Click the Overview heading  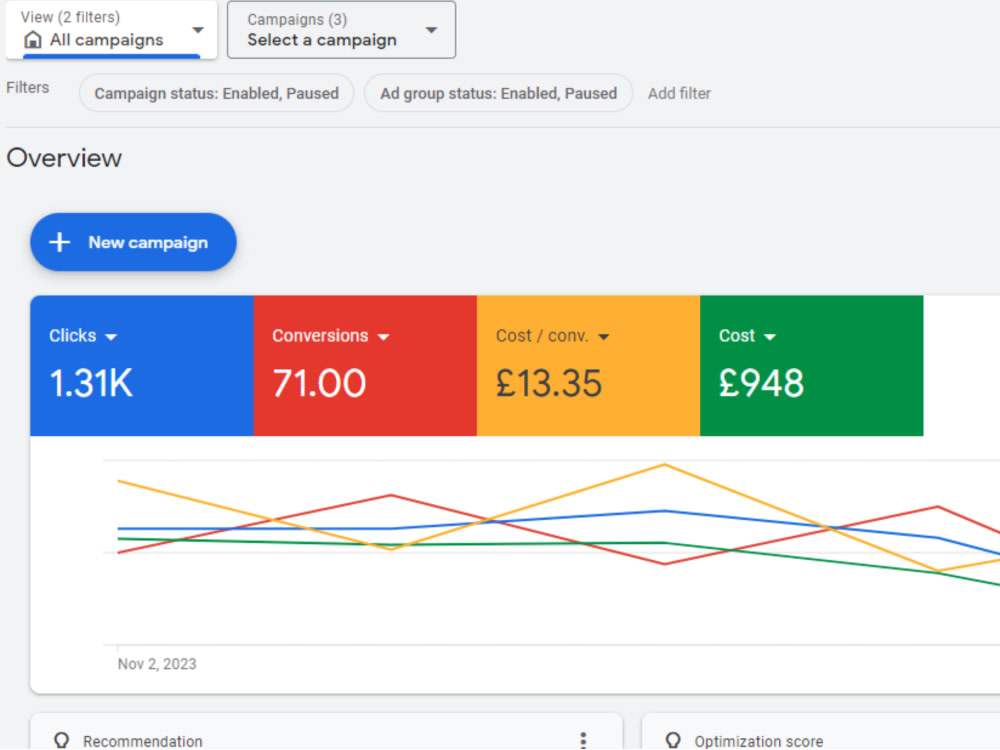coord(64,158)
